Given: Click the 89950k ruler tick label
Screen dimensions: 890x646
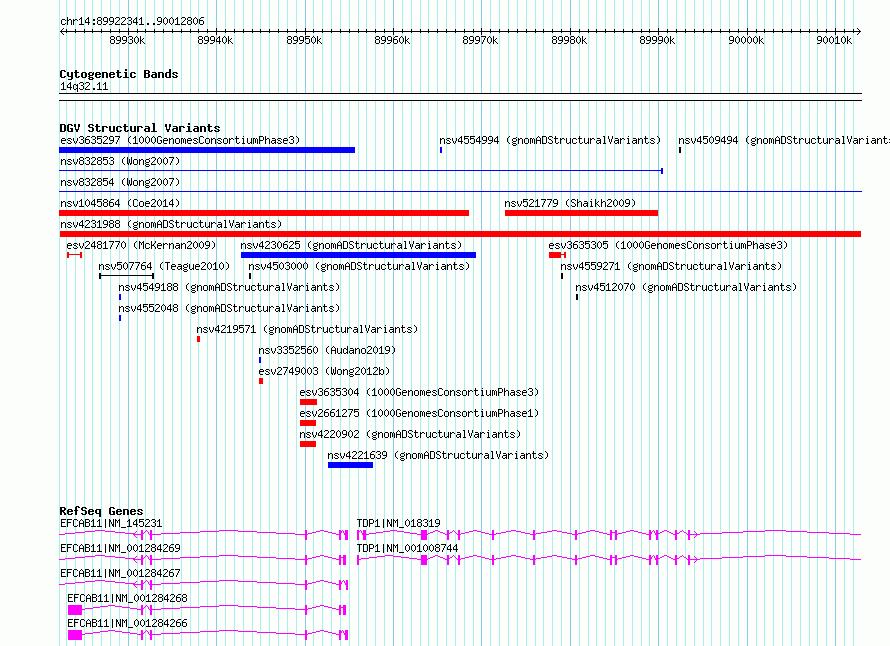Looking at the screenshot, I should point(304,40).
